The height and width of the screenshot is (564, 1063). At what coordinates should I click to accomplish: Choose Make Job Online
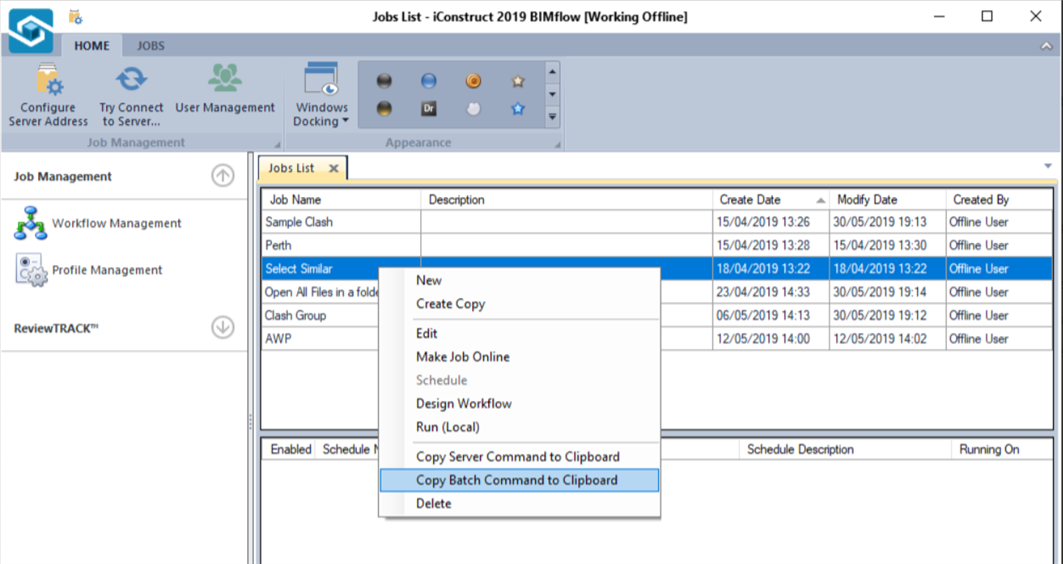click(x=519, y=357)
